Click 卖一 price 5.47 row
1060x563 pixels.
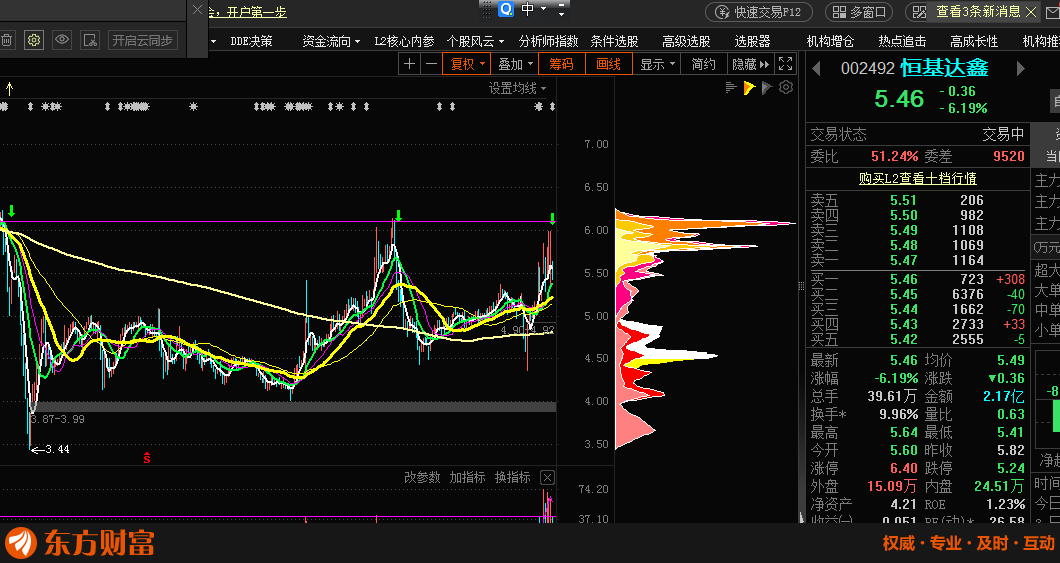(x=917, y=260)
